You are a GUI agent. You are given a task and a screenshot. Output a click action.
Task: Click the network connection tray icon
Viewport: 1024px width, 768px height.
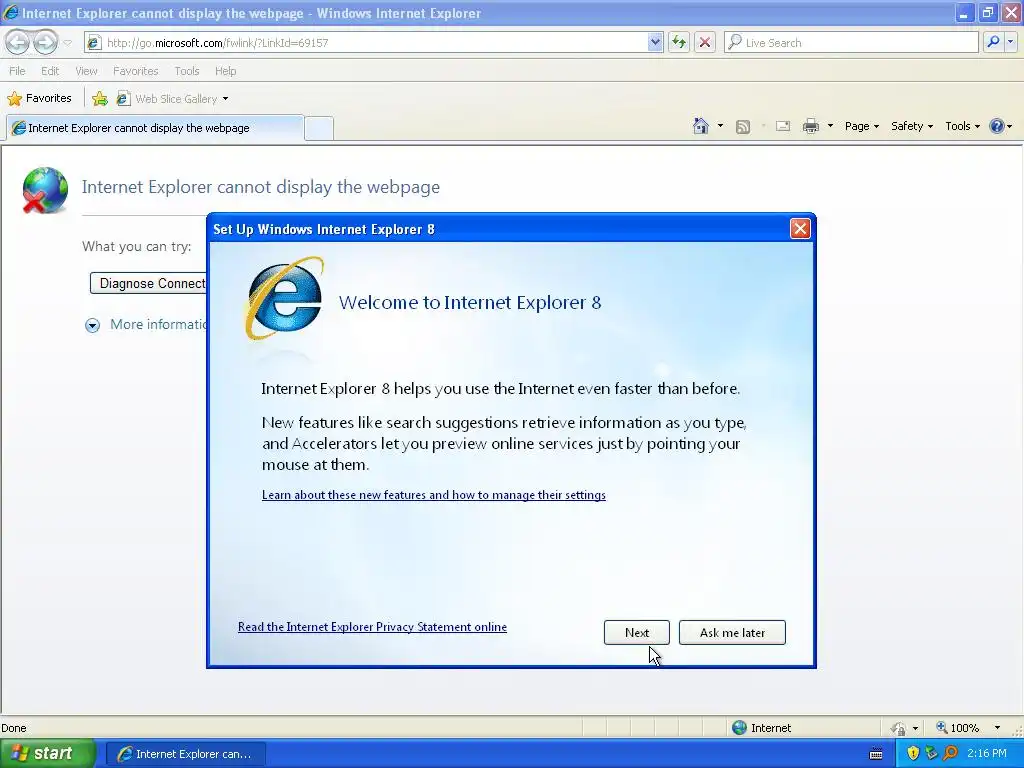click(931, 754)
